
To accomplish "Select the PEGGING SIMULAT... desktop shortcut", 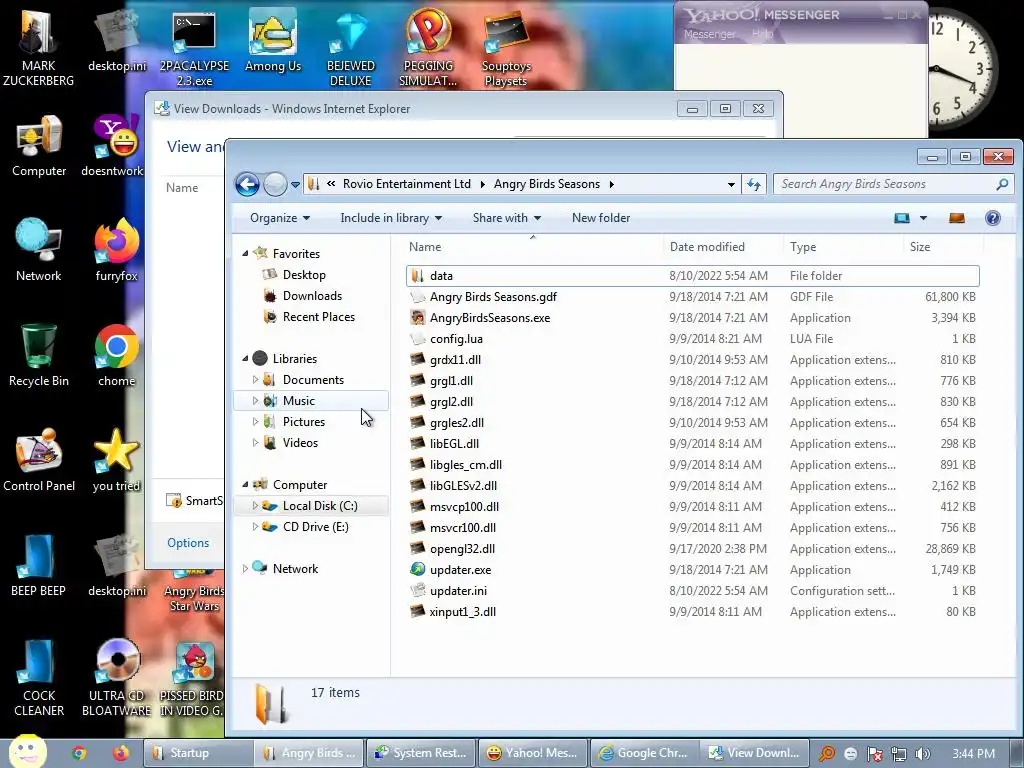I will click(428, 47).
